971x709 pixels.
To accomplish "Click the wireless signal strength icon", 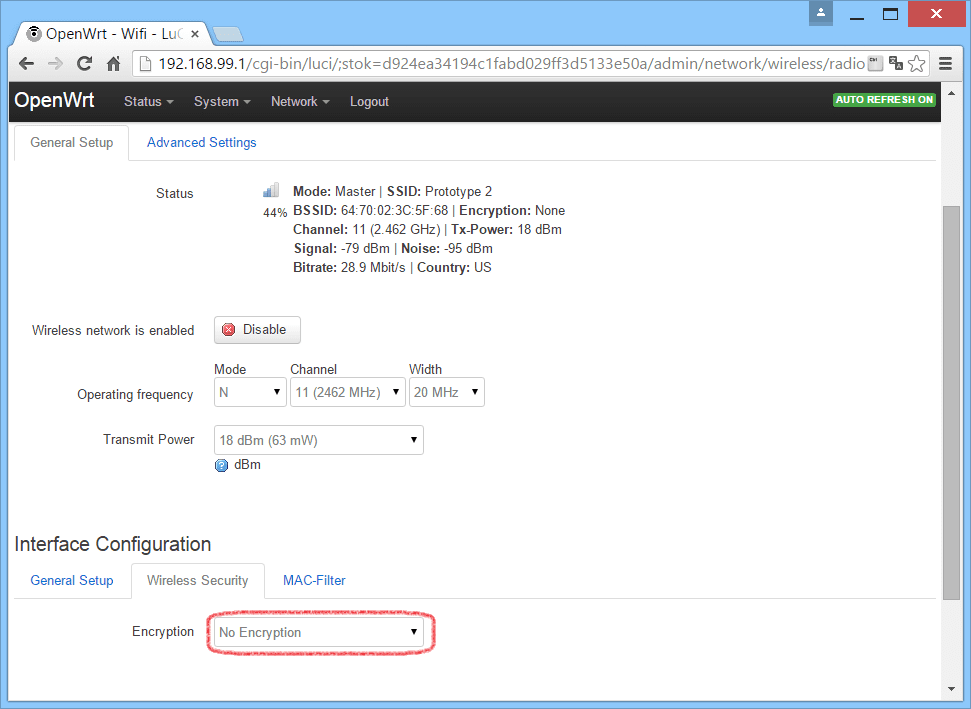I will [271, 190].
